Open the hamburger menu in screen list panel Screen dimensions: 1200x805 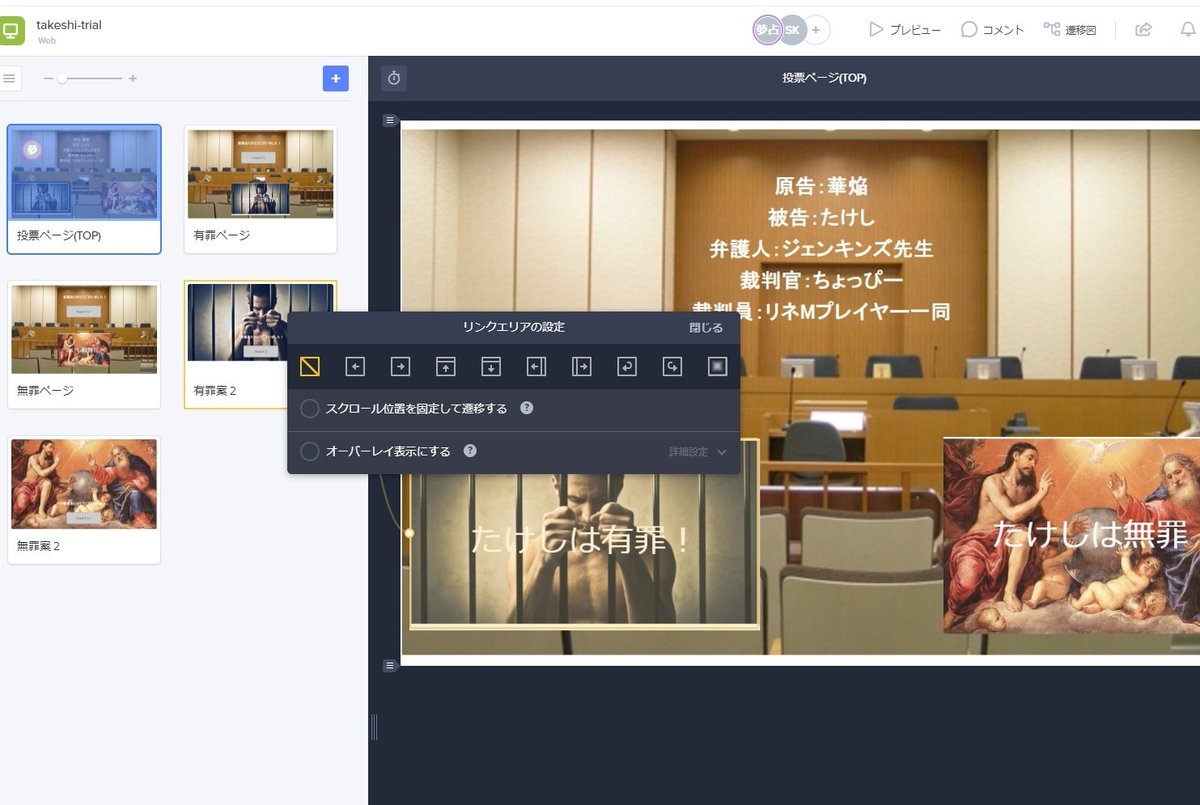[x=8, y=78]
